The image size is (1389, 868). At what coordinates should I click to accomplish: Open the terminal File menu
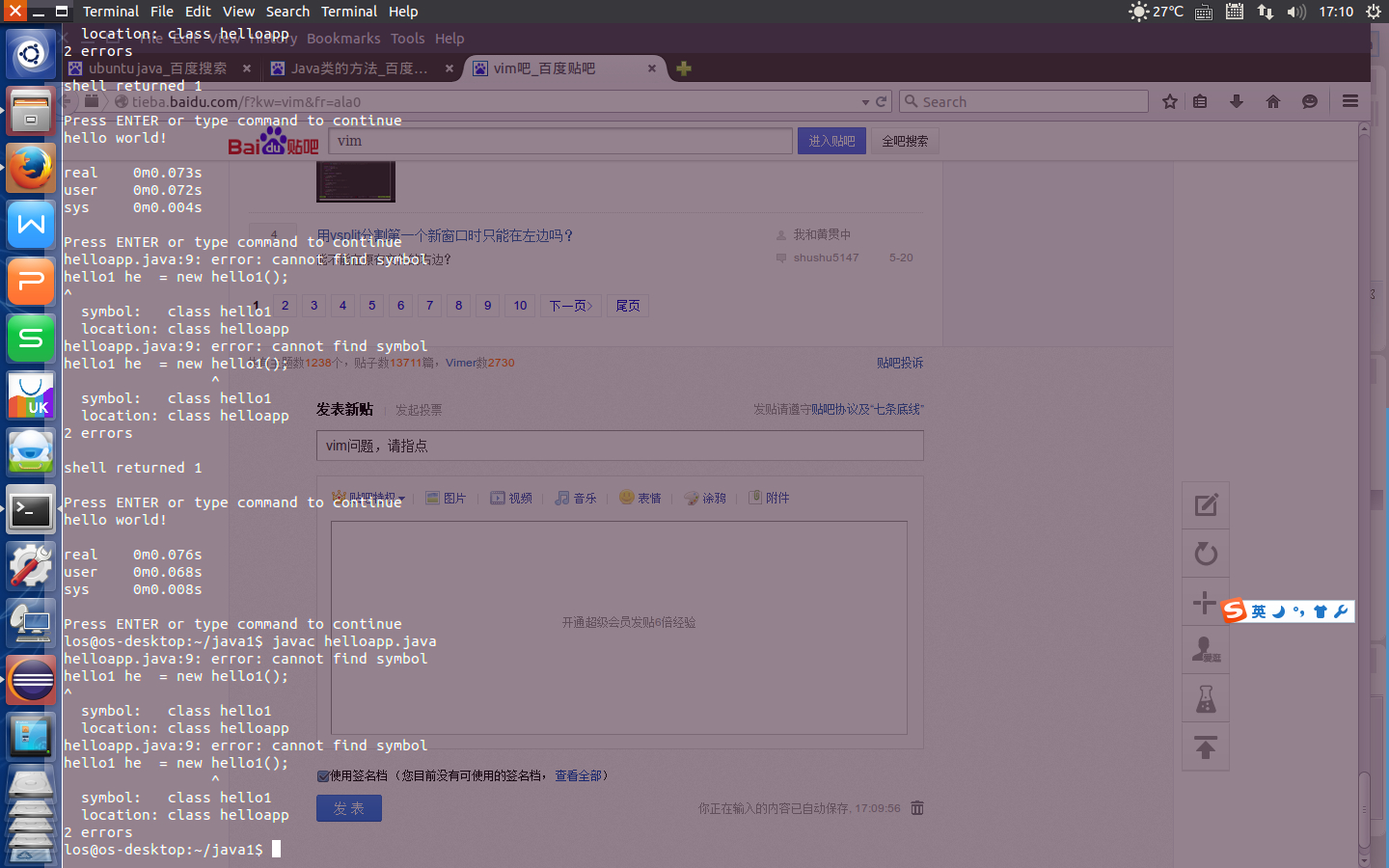tap(162, 12)
